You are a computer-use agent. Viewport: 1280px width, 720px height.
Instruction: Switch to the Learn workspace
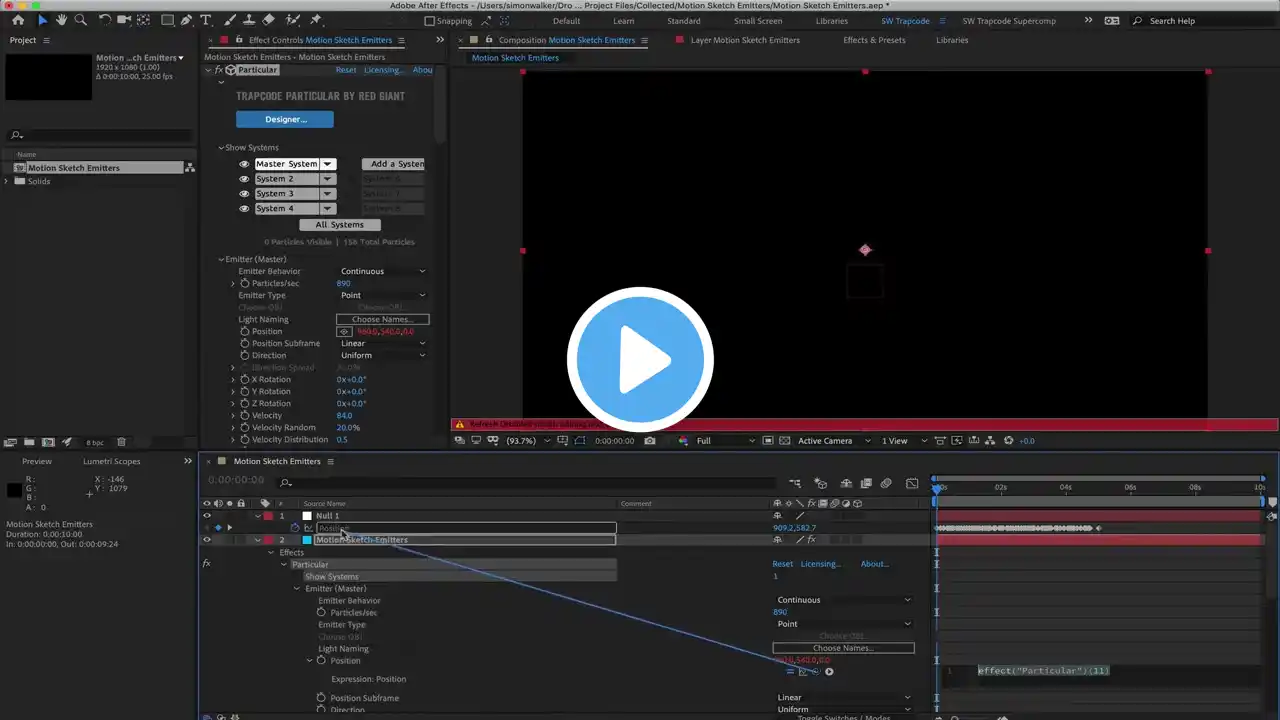(x=623, y=21)
